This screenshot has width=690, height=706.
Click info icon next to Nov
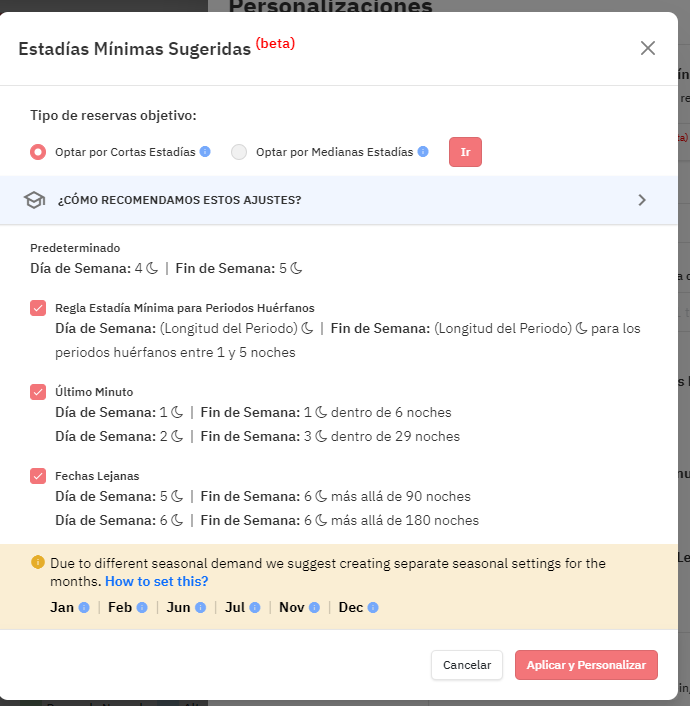click(x=315, y=607)
